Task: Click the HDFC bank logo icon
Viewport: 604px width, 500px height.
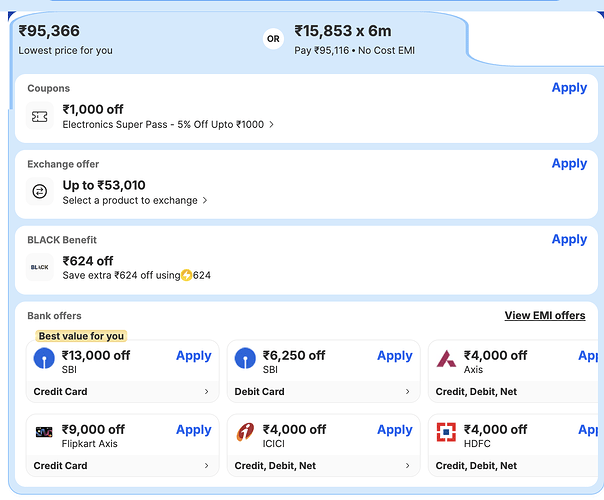Action: pyautogui.click(x=446, y=433)
